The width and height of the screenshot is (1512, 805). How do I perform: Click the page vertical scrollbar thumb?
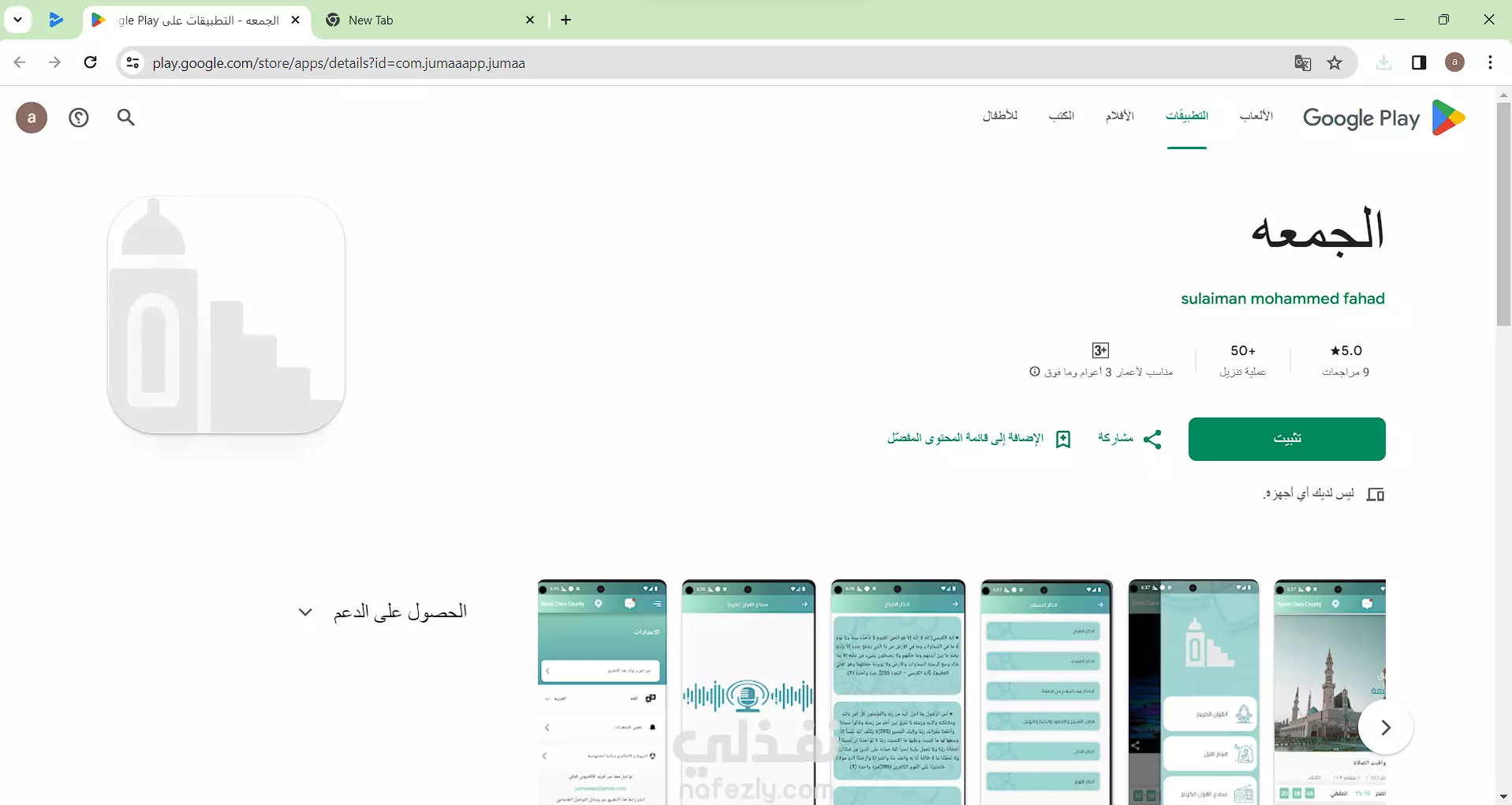tap(1503, 213)
